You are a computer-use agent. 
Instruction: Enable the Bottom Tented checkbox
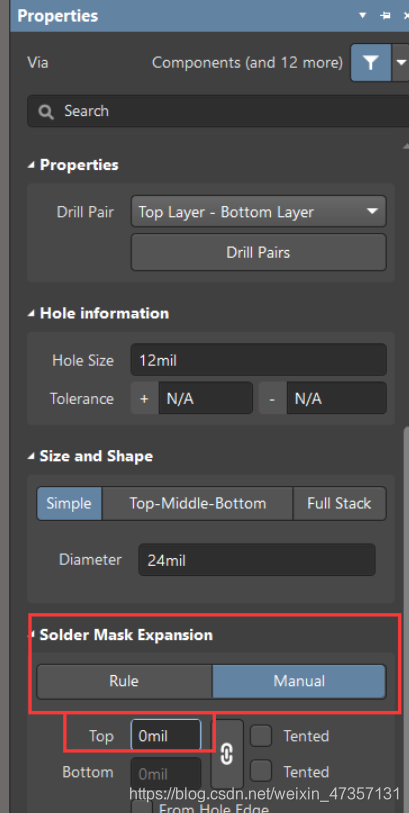coord(261,772)
